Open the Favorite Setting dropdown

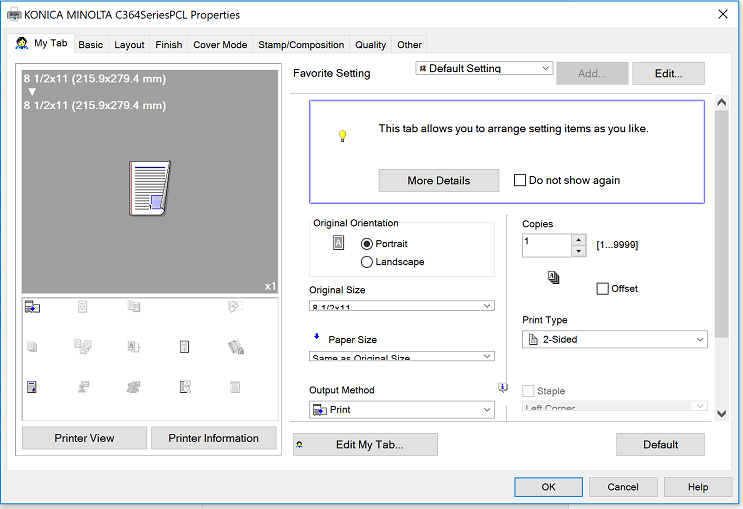pyautogui.click(x=484, y=68)
